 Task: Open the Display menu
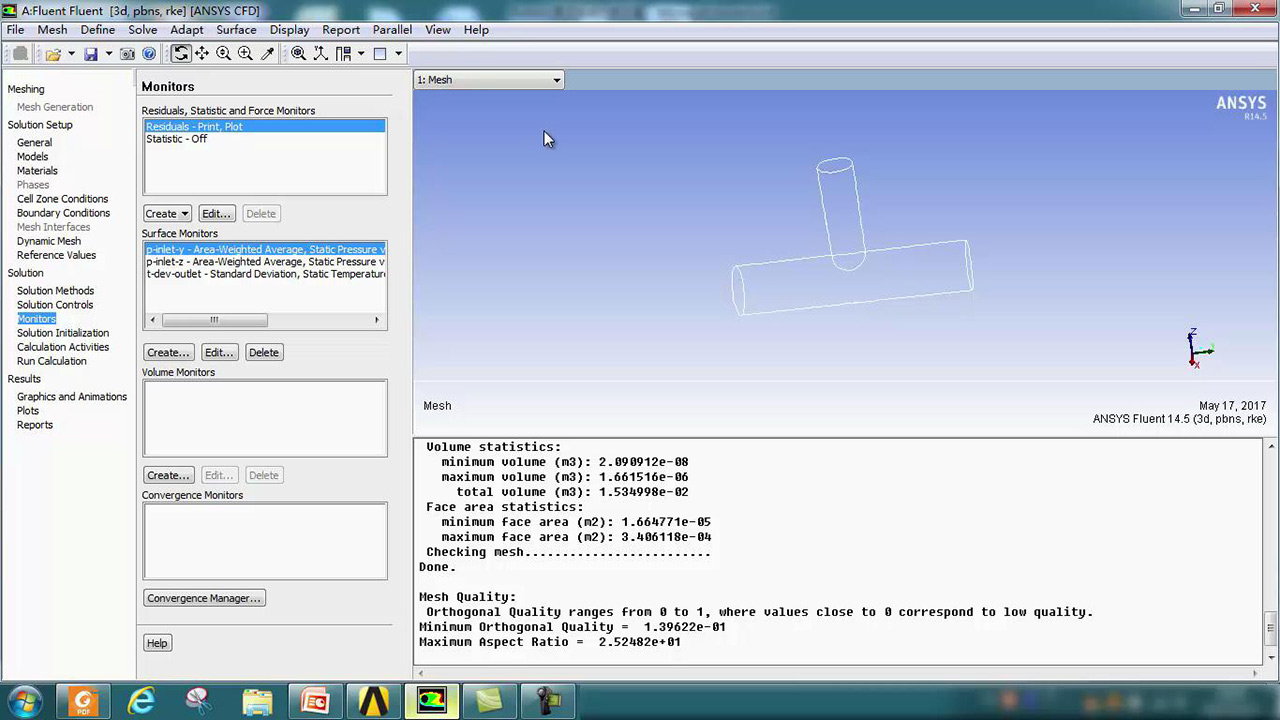click(289, 30)
